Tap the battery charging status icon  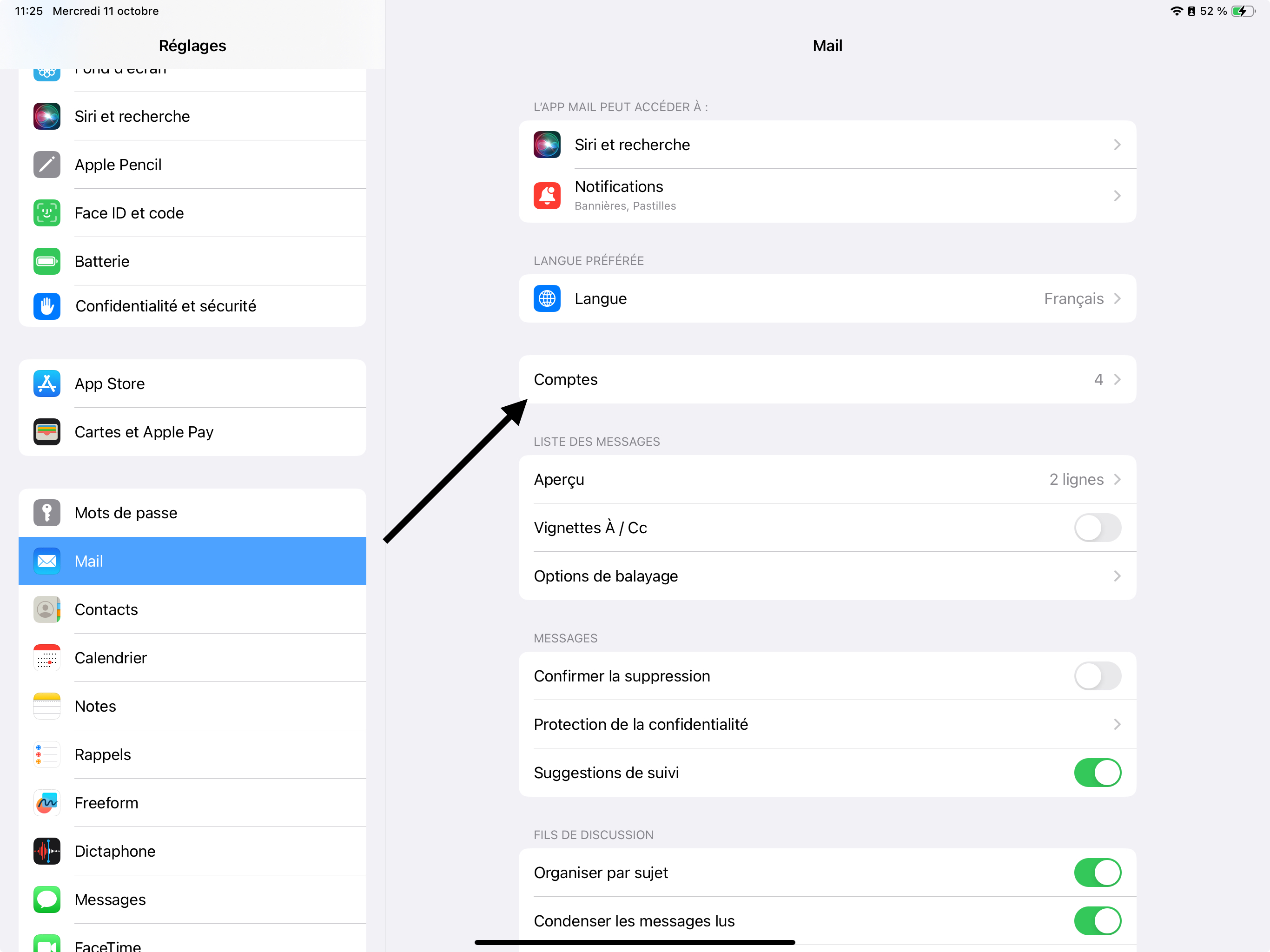pyautogui.click(x=1244, y=11)
